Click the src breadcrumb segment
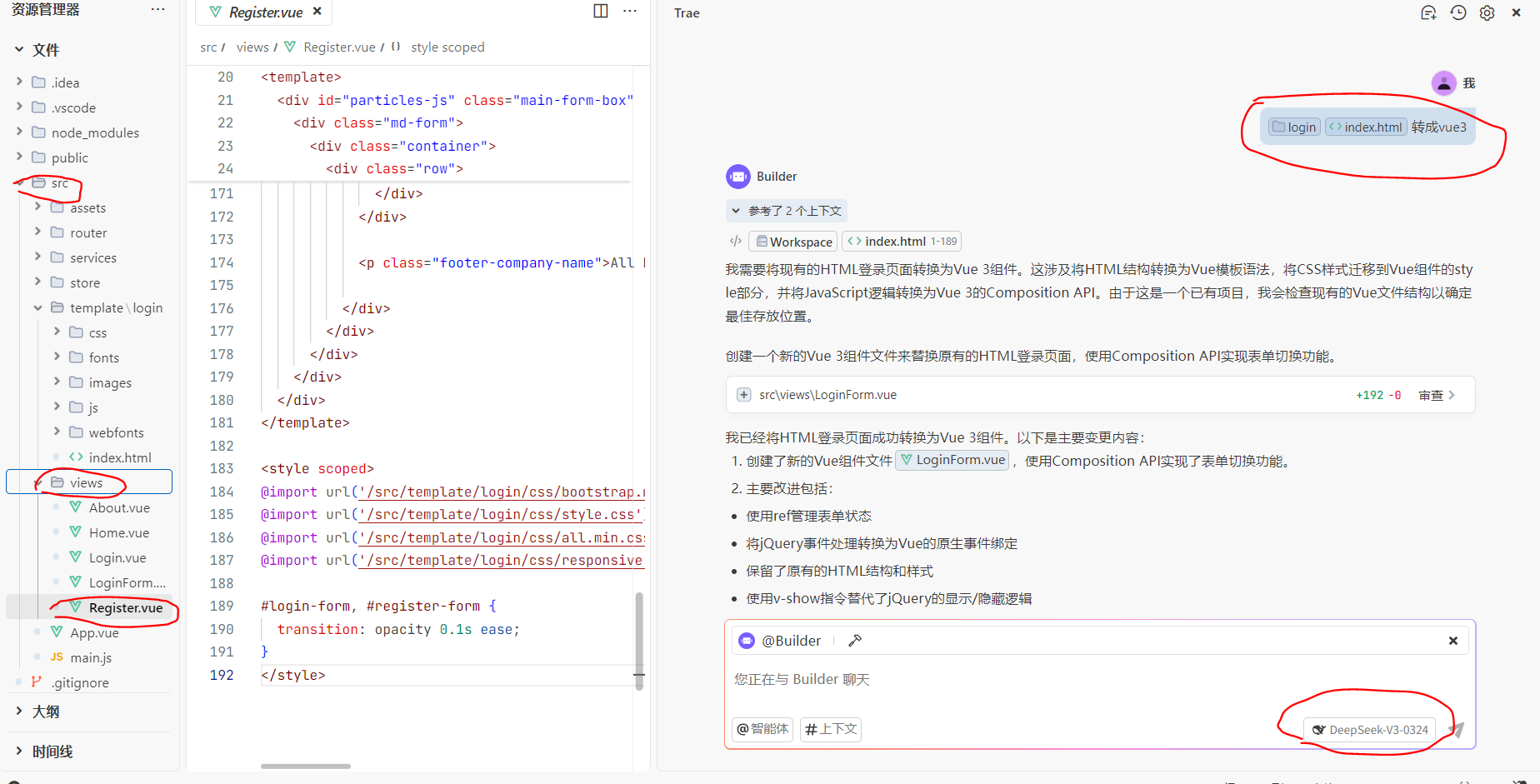 click(208, 47)
